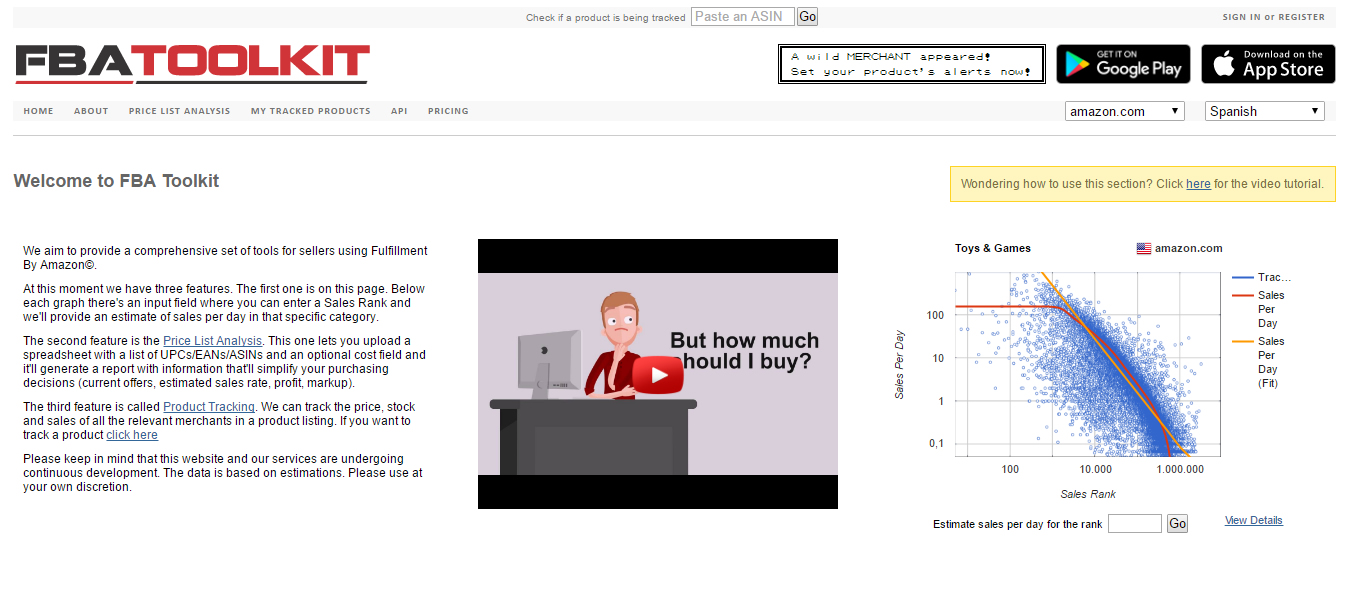The height and width of the screenshot is (591, 1349).
Task: Click Go next to the ASIN field
Action: [807, 17]
